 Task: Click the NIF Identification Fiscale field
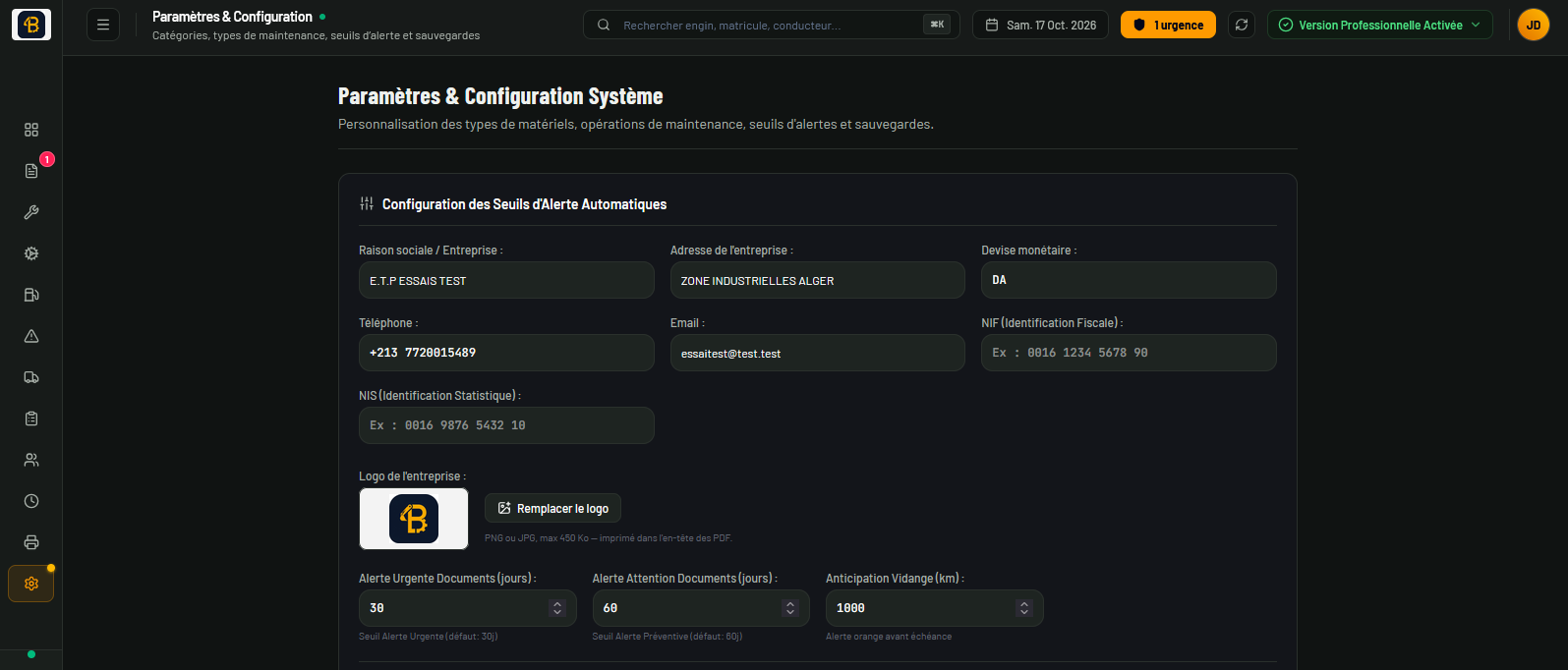coord(1129,353)
